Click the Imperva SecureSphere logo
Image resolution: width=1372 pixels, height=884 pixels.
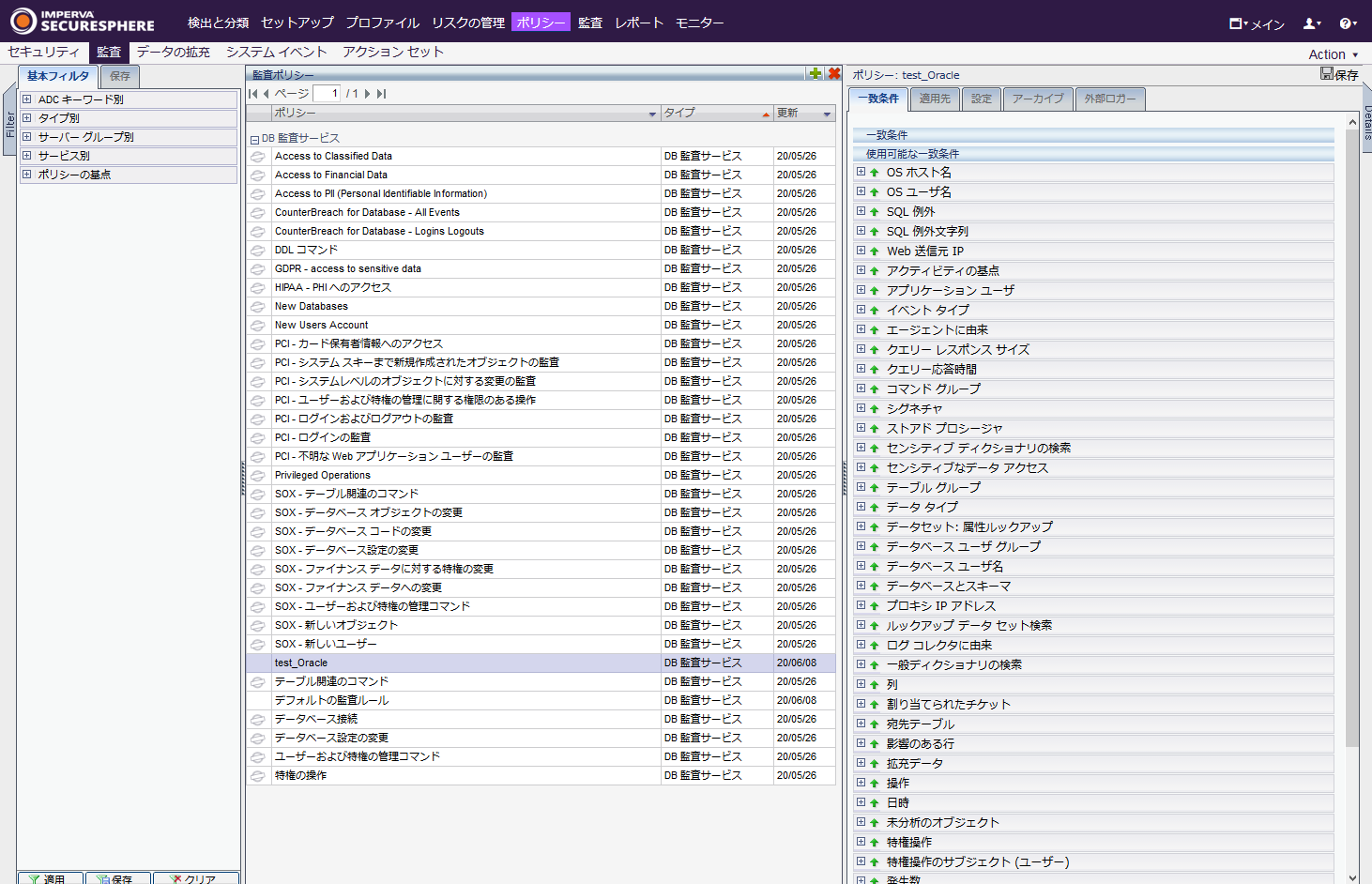pos(82,21)
